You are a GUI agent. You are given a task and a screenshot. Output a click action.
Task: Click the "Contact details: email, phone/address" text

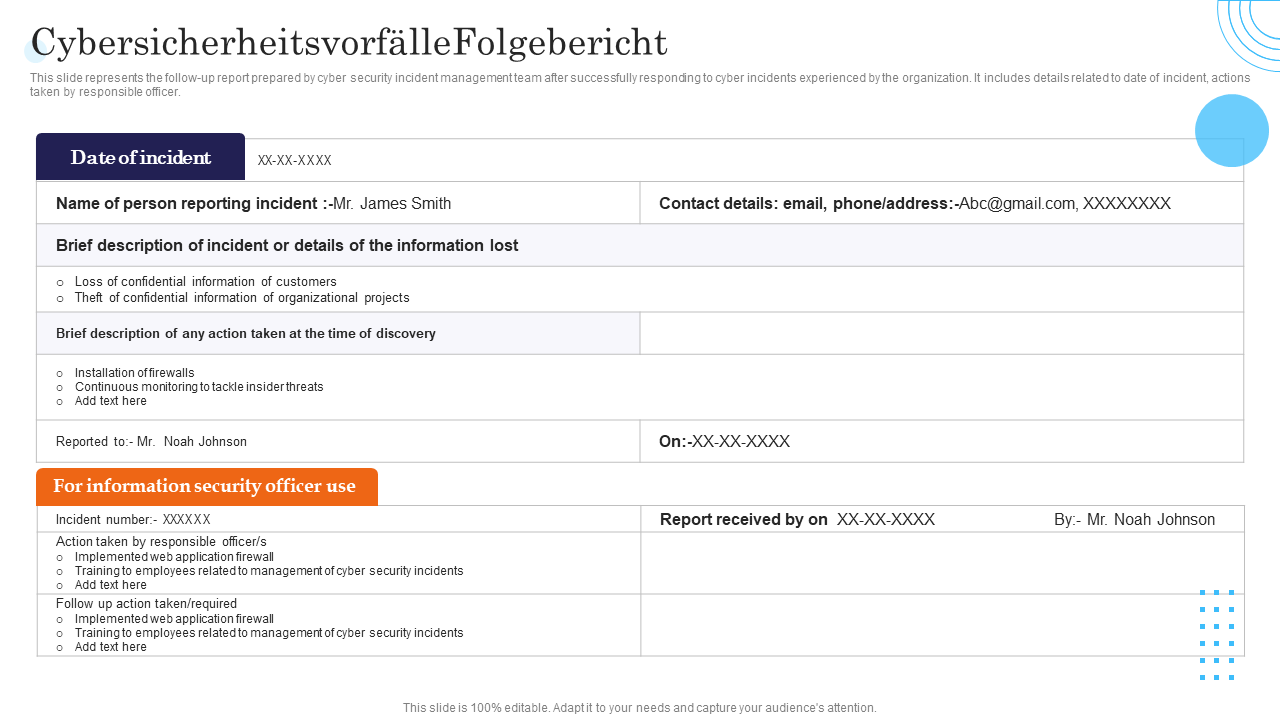(x=808, y=204)
